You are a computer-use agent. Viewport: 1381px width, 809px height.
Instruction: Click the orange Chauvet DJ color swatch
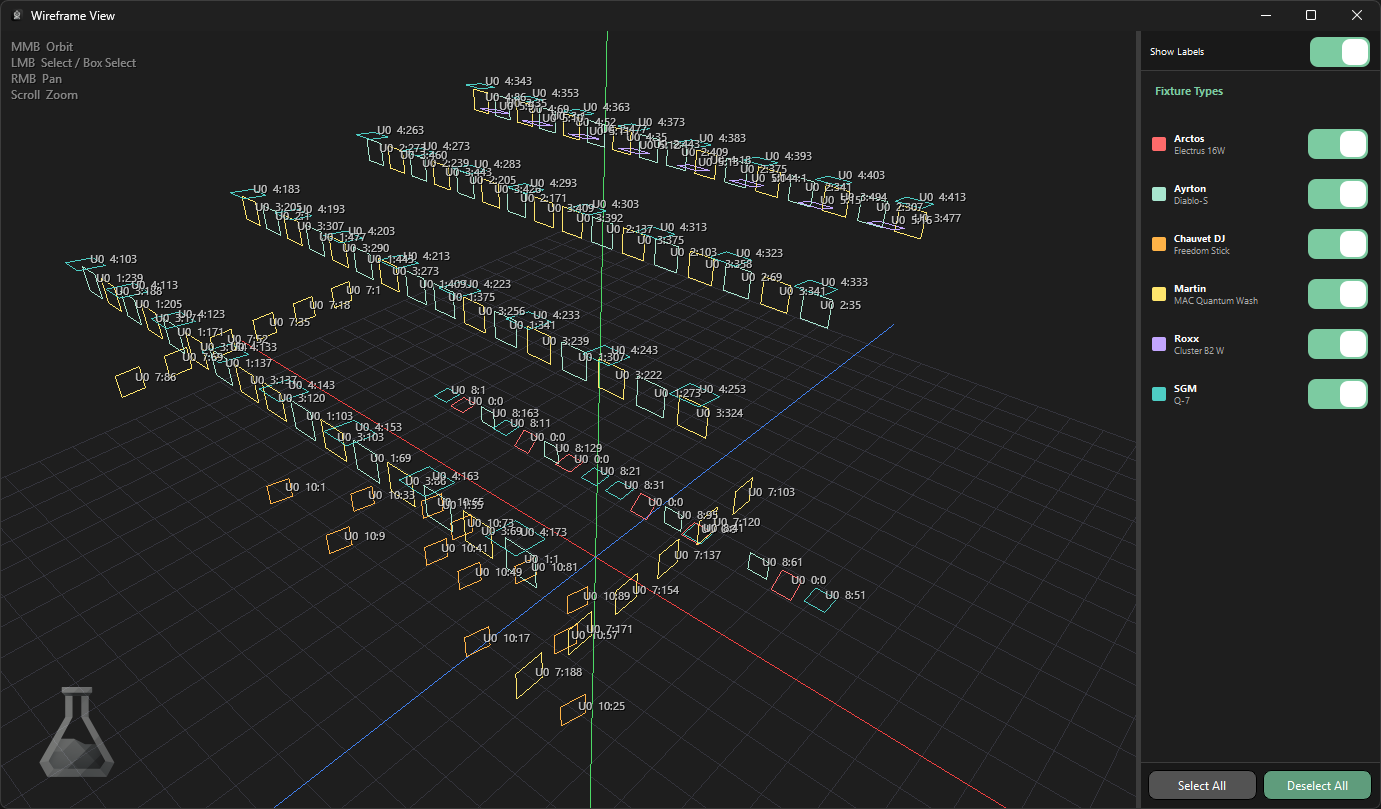point(1159,244)
